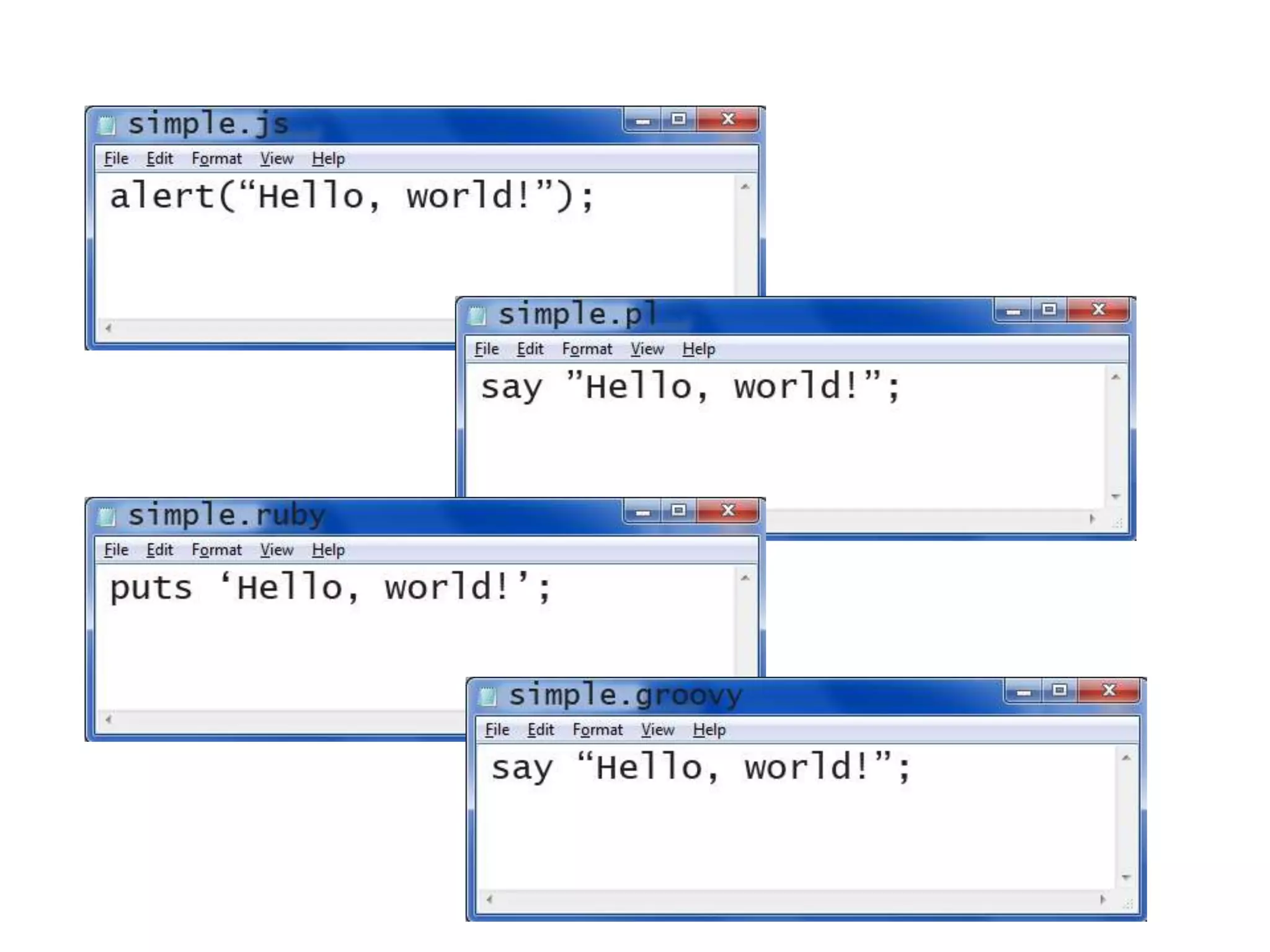This screenshot has width=1270, height=952.
Task: Open the File menu in simple.js
Action: [116, 159]
